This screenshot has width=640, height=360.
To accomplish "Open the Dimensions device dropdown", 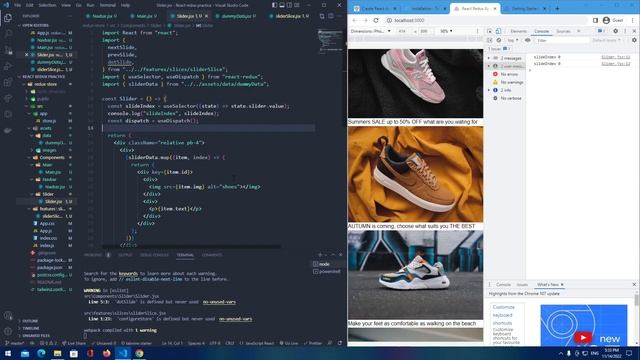I will pos(370,31).
